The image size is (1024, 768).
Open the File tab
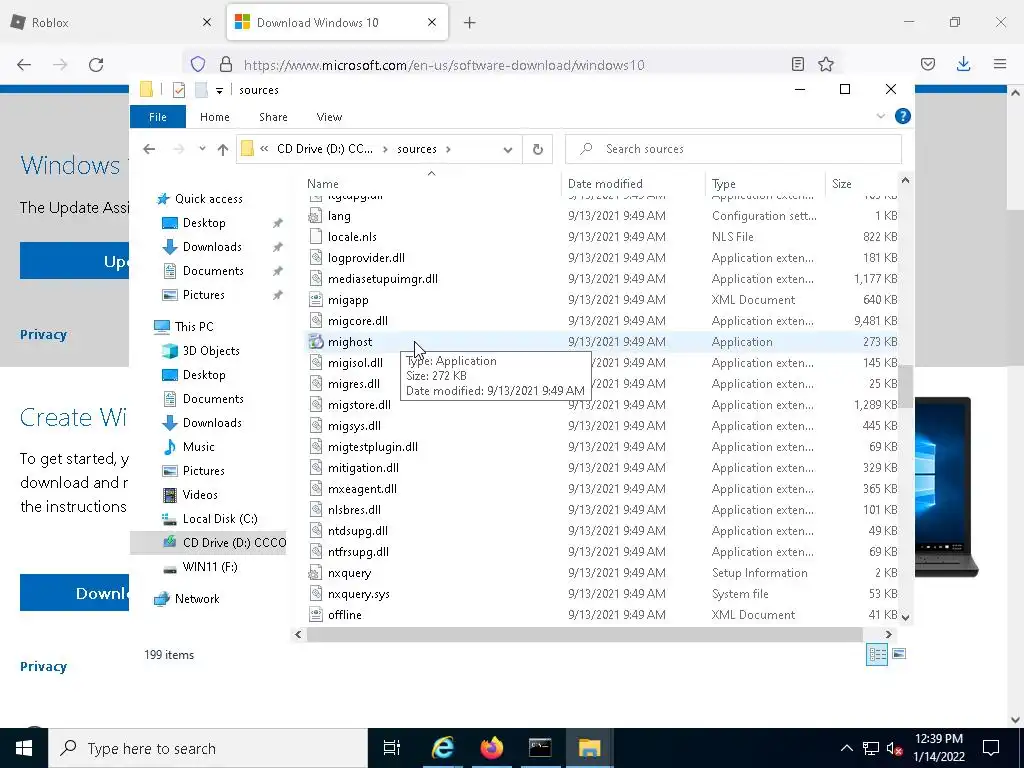pos(158,117)
